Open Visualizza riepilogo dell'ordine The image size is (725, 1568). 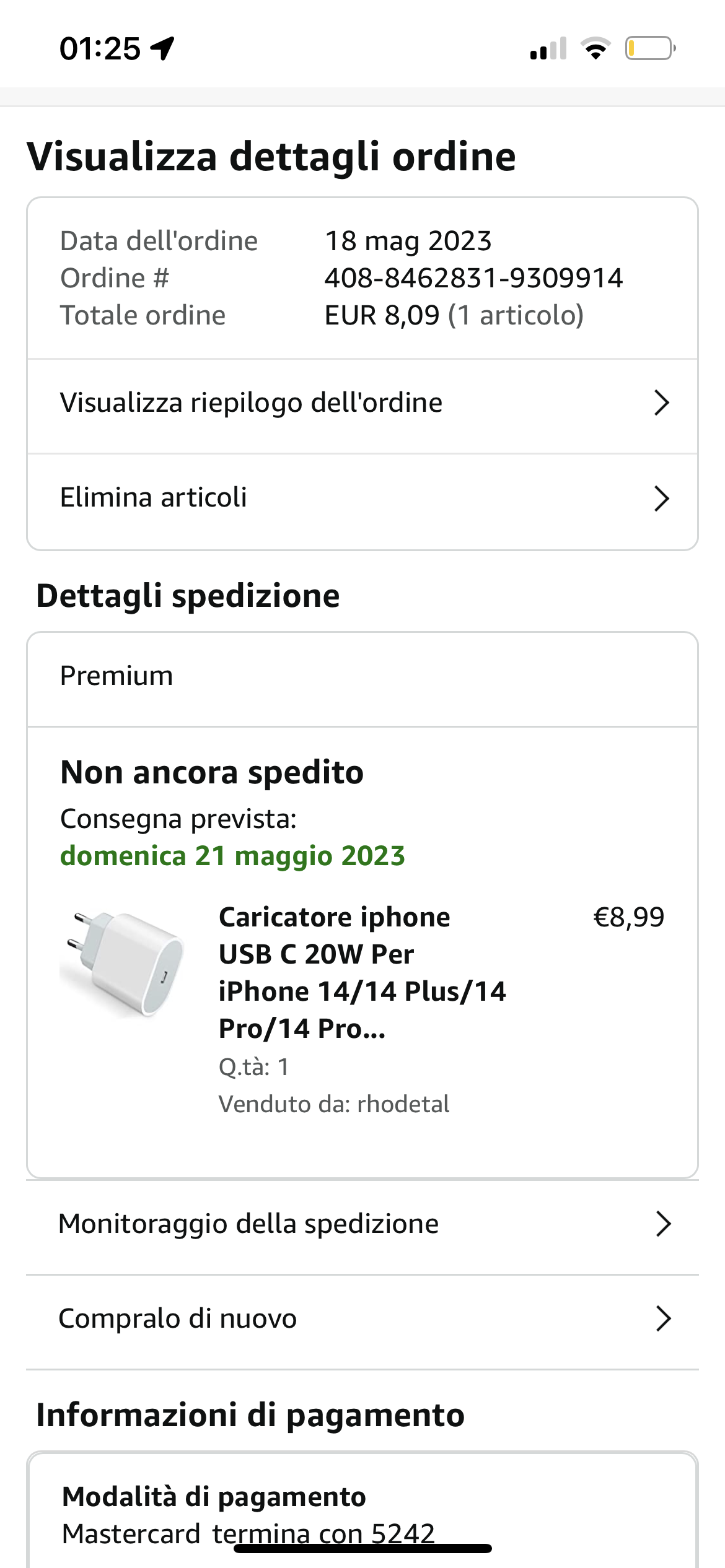click(x=251, y=403)
